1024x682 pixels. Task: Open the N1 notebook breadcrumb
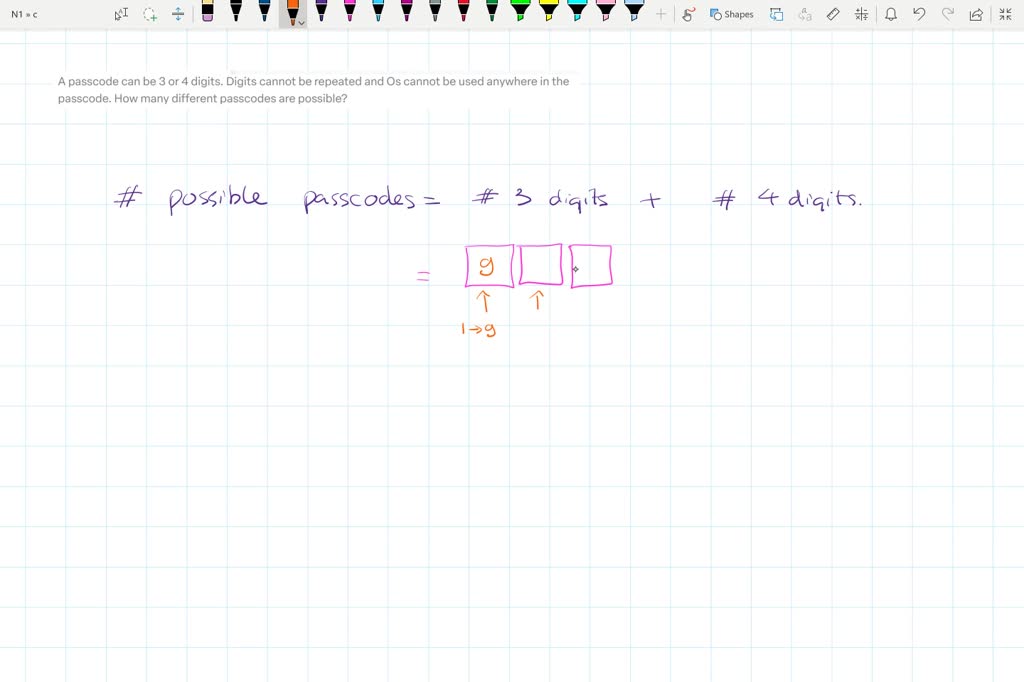tap(16, 14)
